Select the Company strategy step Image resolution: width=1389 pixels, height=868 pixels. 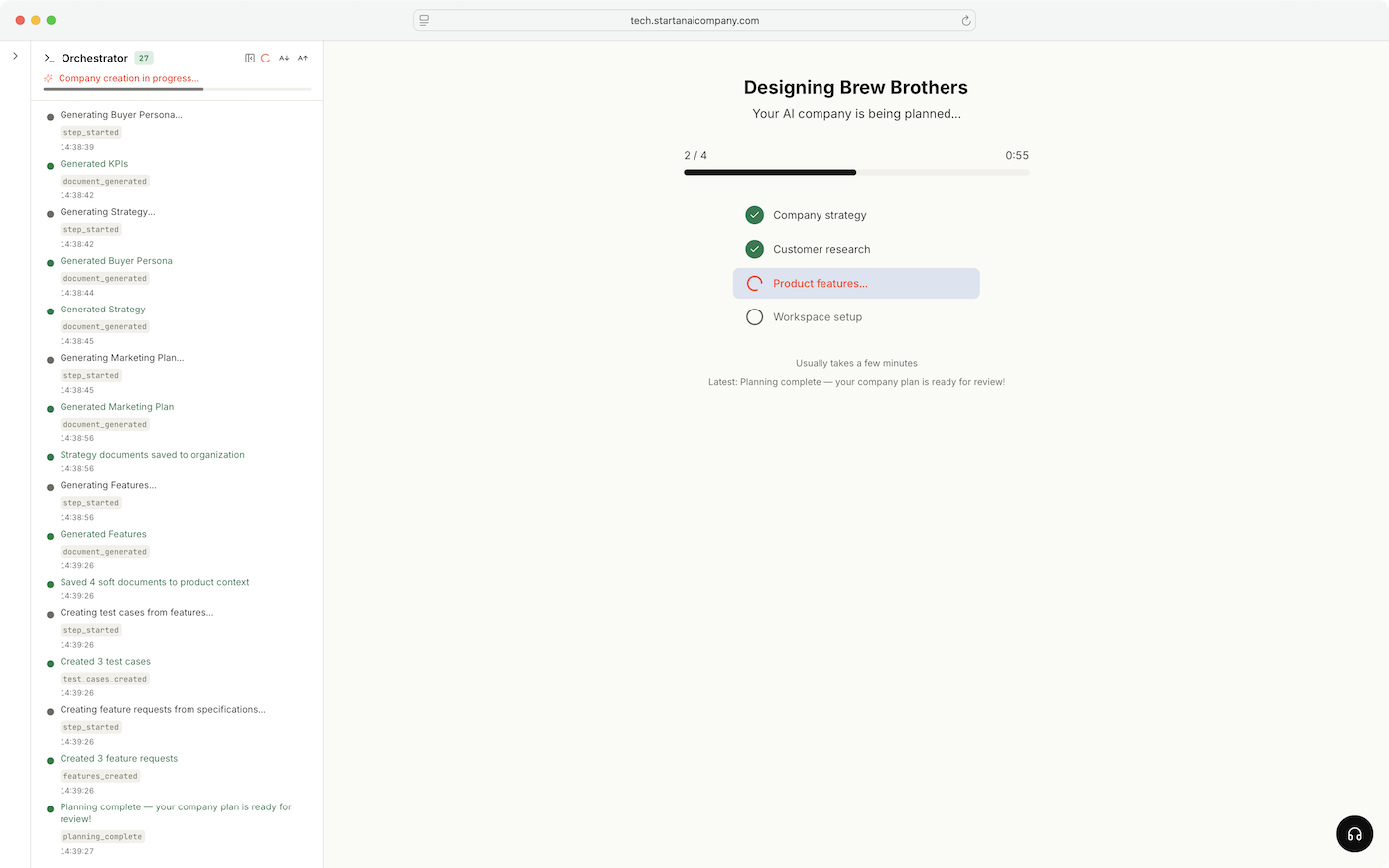pos(856,215)
